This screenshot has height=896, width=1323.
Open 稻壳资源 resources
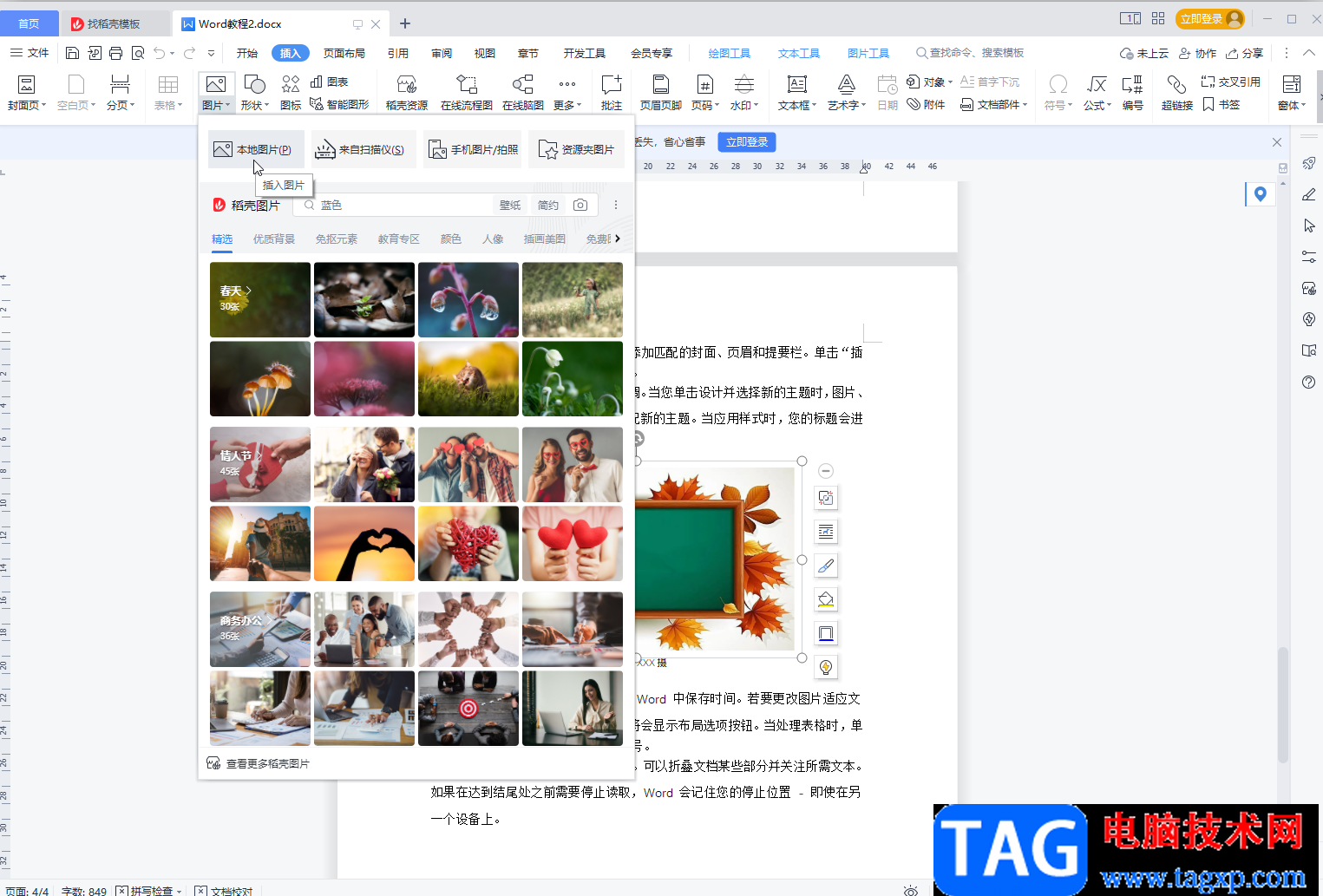pos(407,93)
